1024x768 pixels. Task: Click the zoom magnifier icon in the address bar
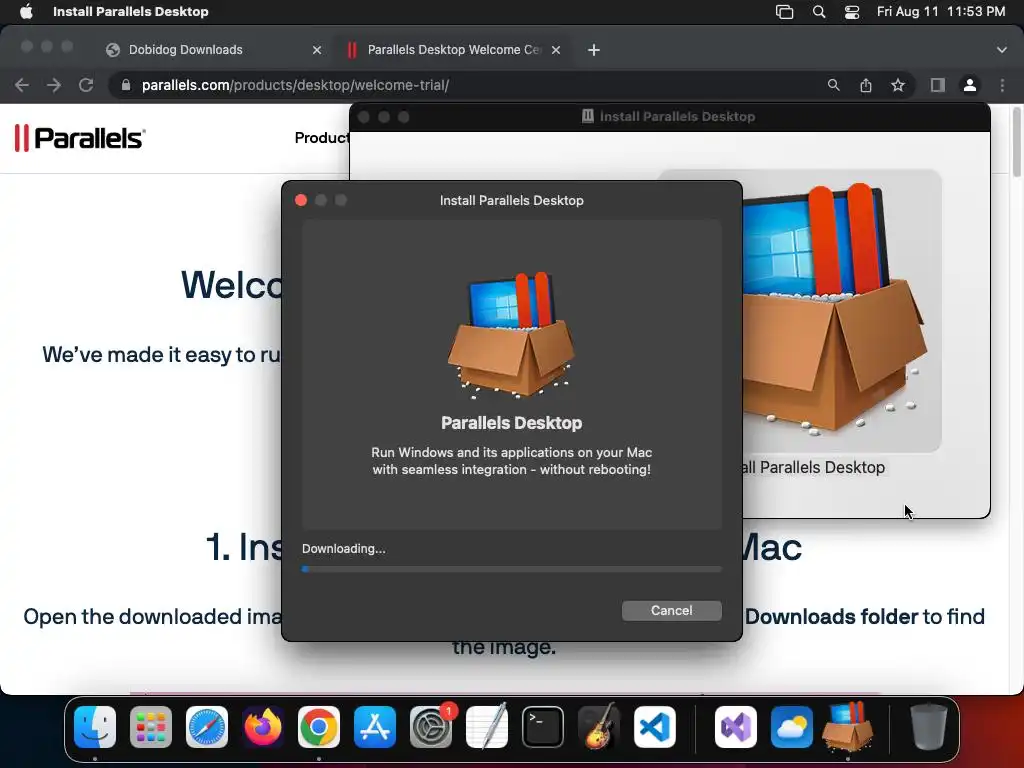point(833,85)
